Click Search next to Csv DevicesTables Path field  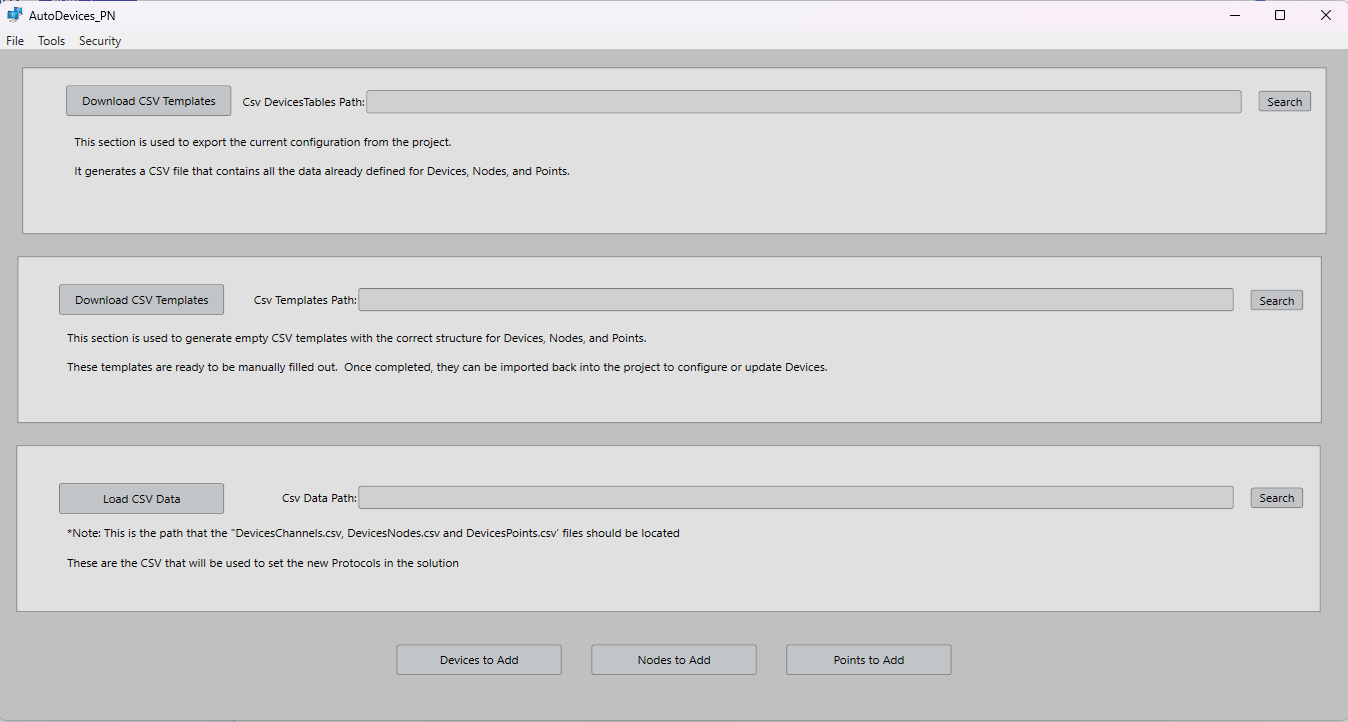1284,102
